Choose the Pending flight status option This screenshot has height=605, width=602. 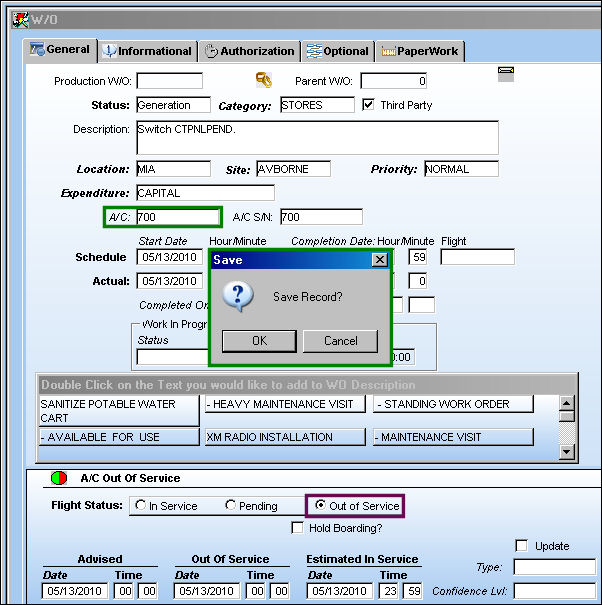click(x=230, y=505)
